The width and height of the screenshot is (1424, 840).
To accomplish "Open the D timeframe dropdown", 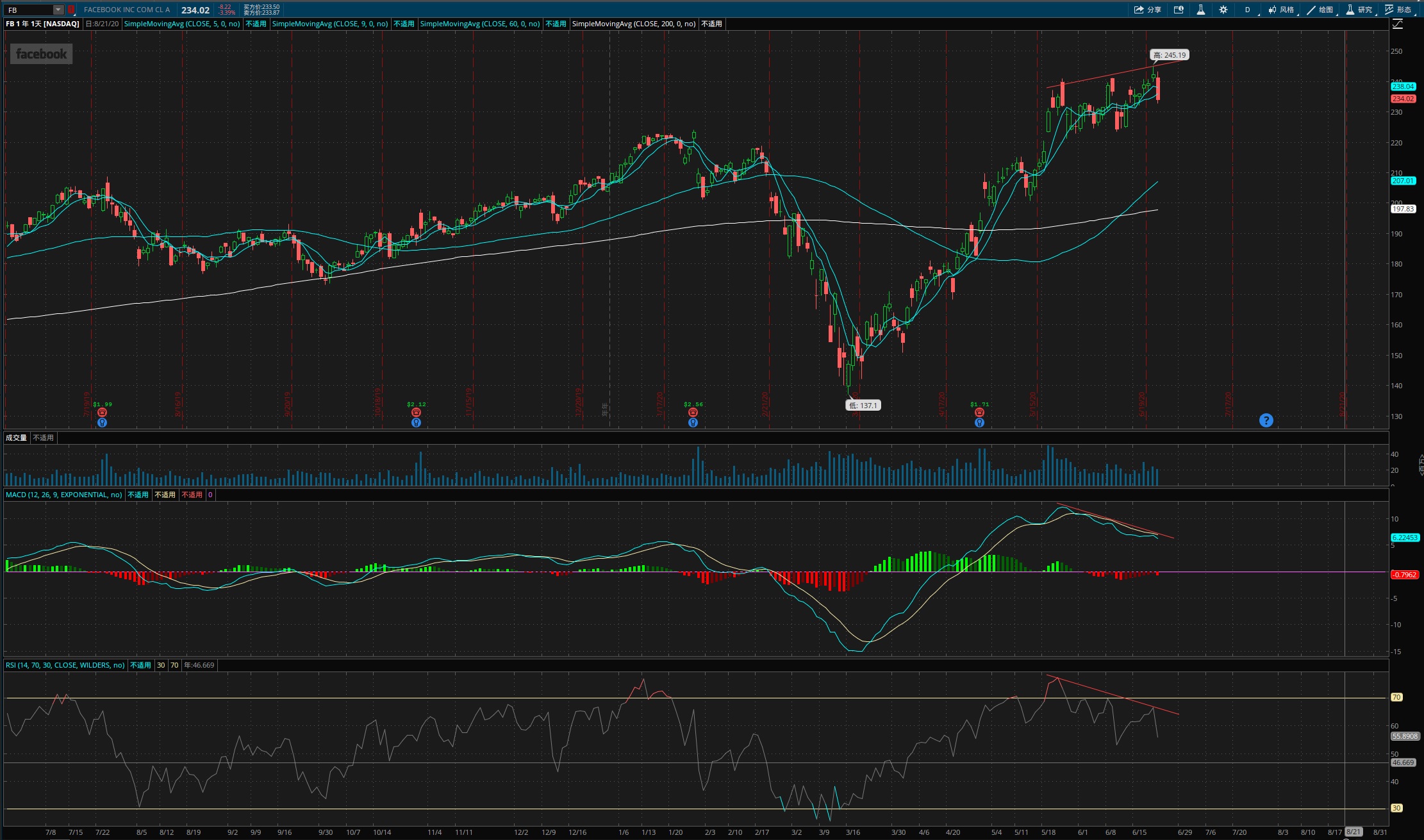I will click(1248, 10).
